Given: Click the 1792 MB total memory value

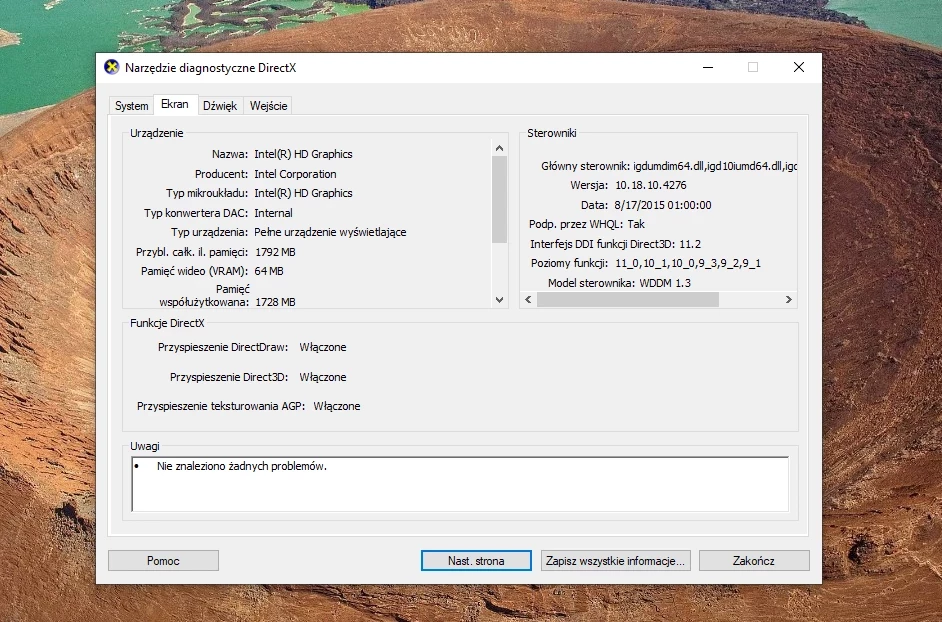Looking at the screenshot, I should [275, 252].
